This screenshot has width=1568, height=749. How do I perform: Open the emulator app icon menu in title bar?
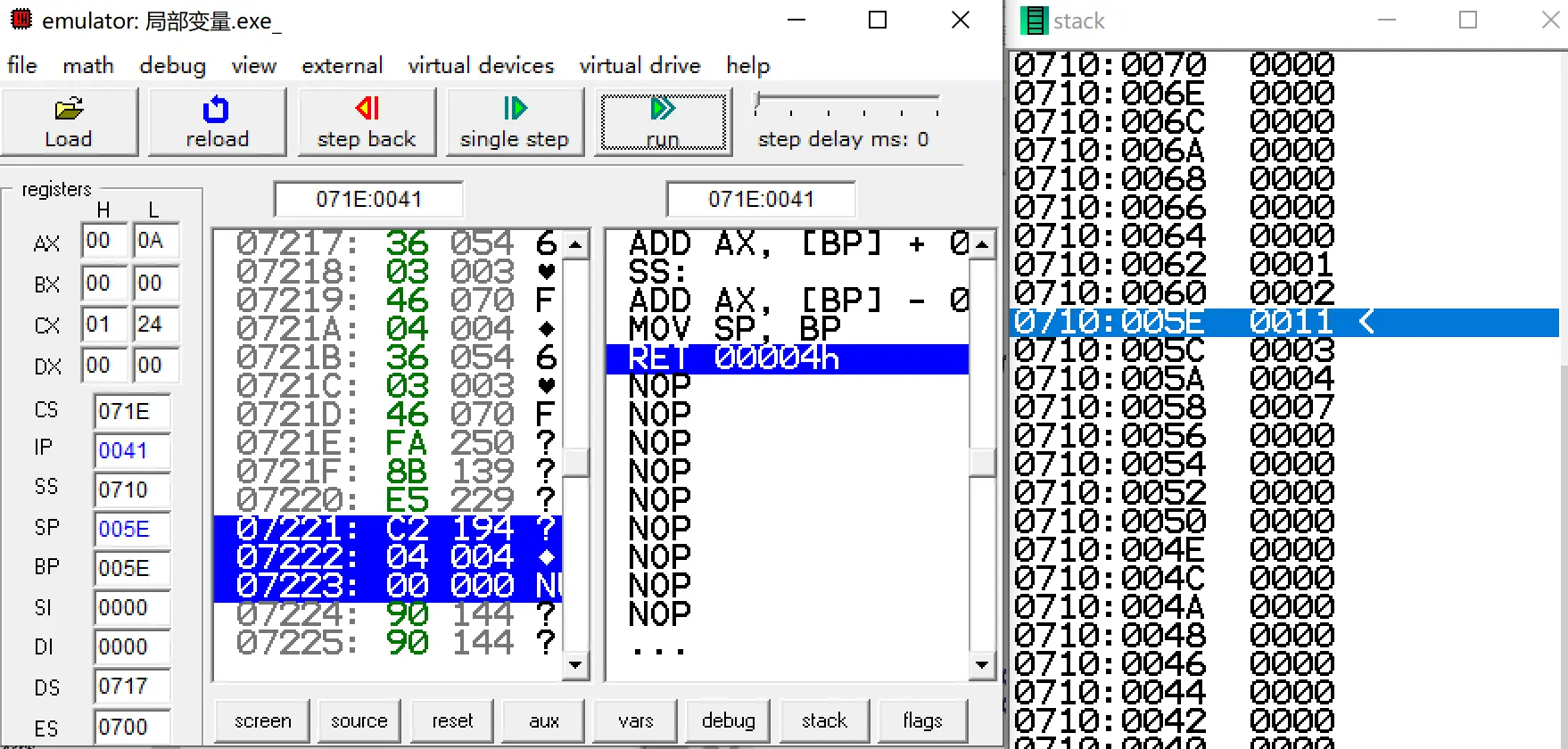(x=21, y=20)
